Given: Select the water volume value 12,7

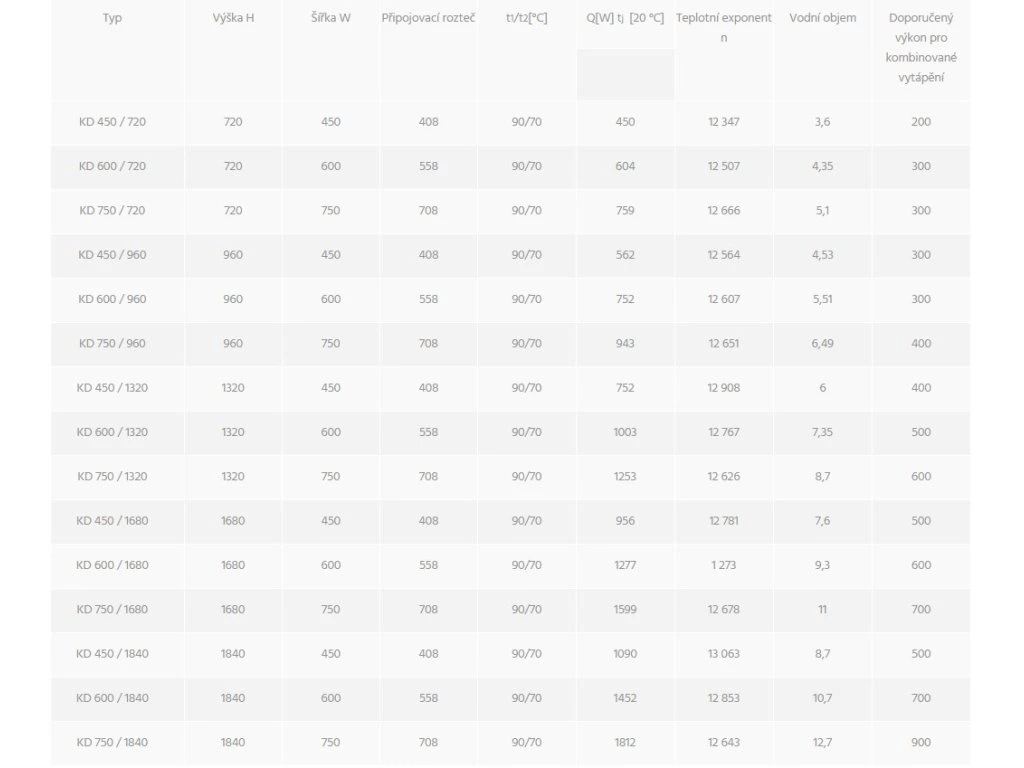Looking at the screenshot, I should pos(822,742).
